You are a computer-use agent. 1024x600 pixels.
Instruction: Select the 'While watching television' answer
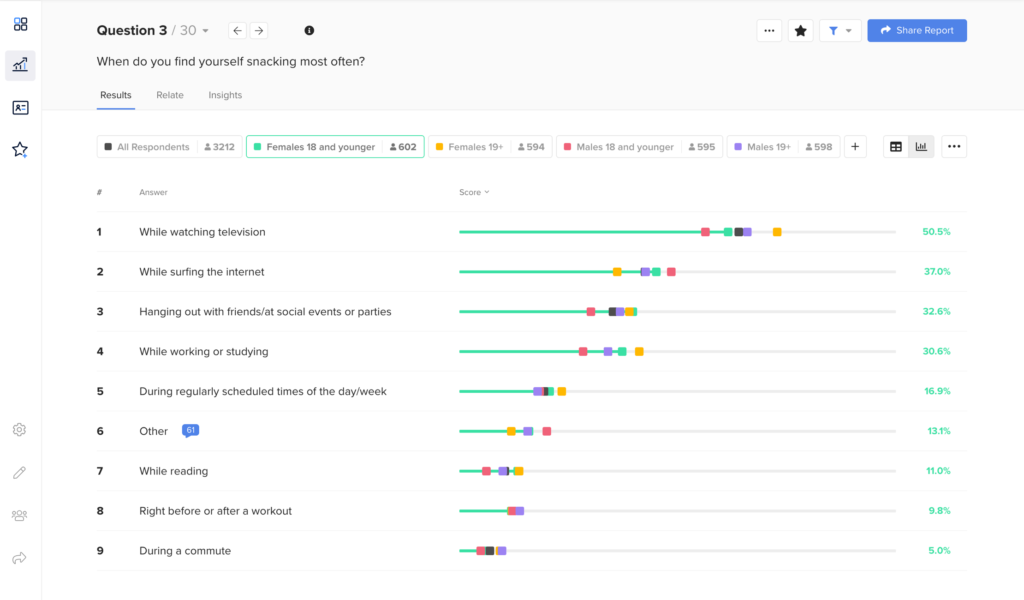pyautogui.click(x=202, y=232)
